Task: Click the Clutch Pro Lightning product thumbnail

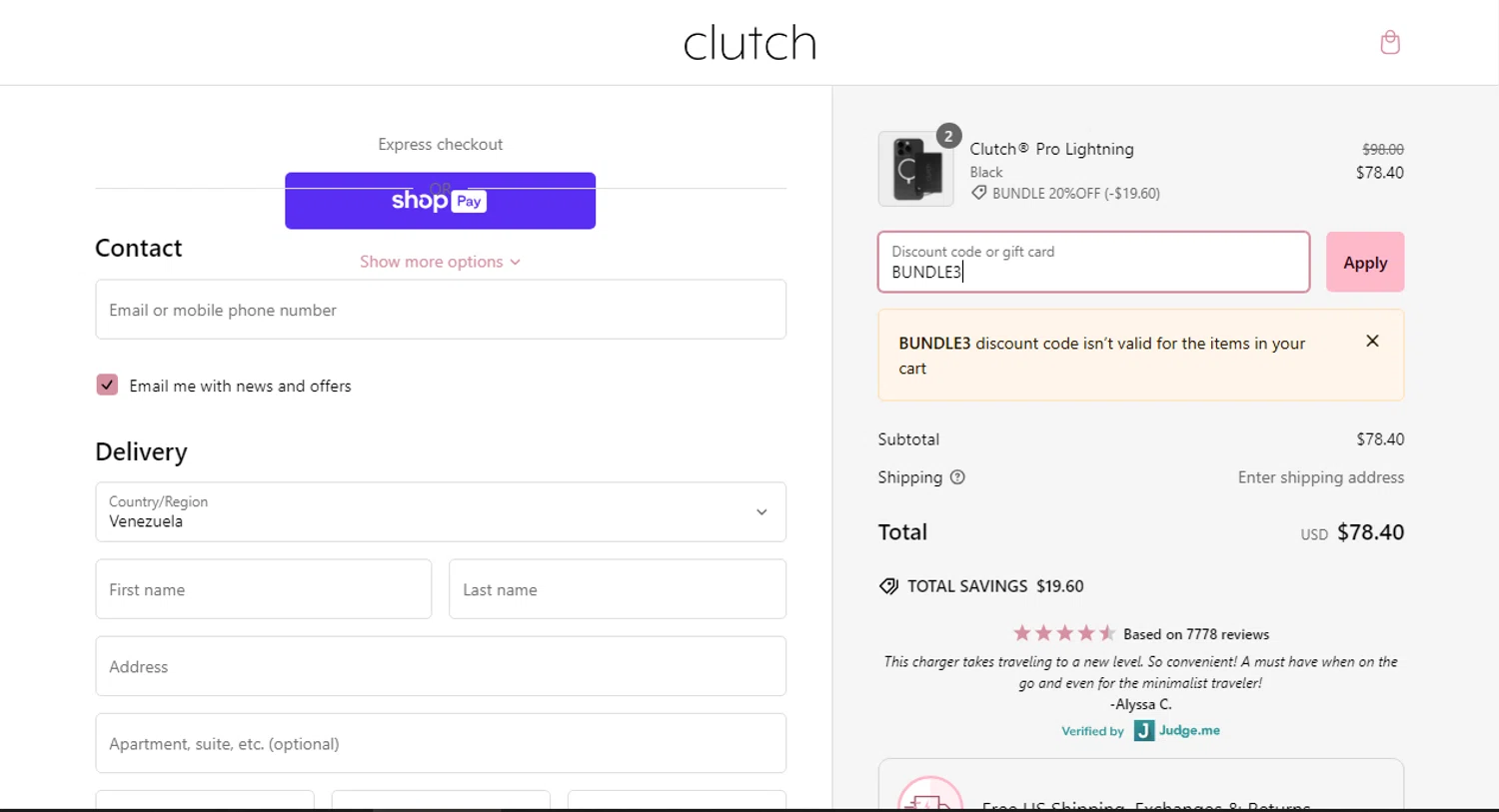Action: pyautogui.click(x=915, y=169)
